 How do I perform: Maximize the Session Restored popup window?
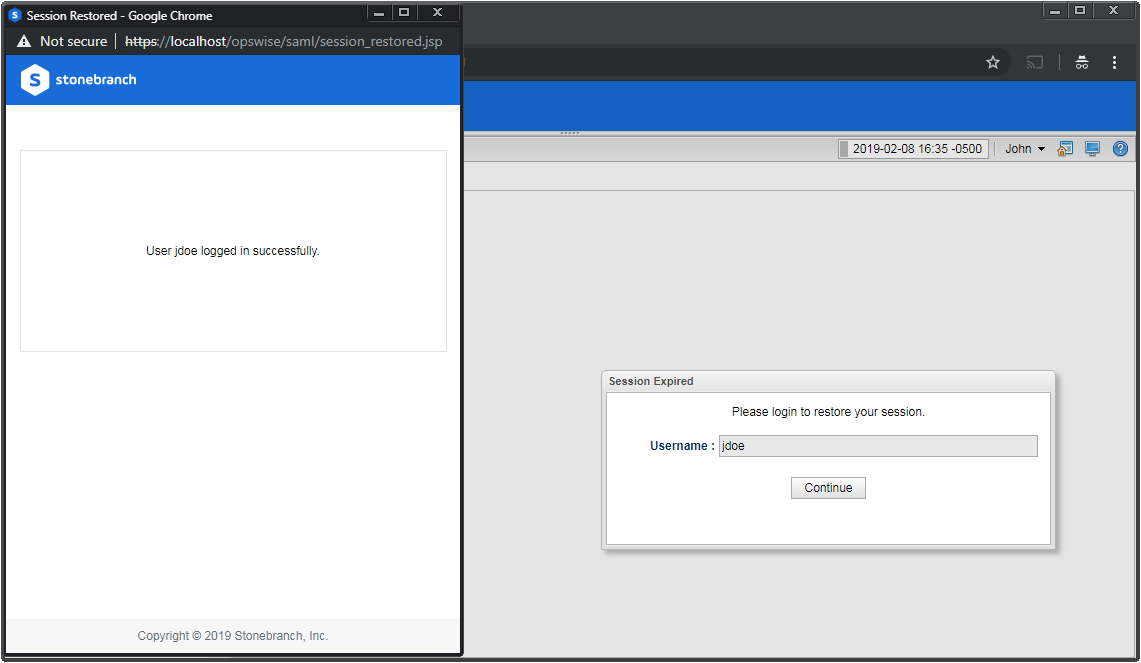pyautogui.click(x=404, y=13)
